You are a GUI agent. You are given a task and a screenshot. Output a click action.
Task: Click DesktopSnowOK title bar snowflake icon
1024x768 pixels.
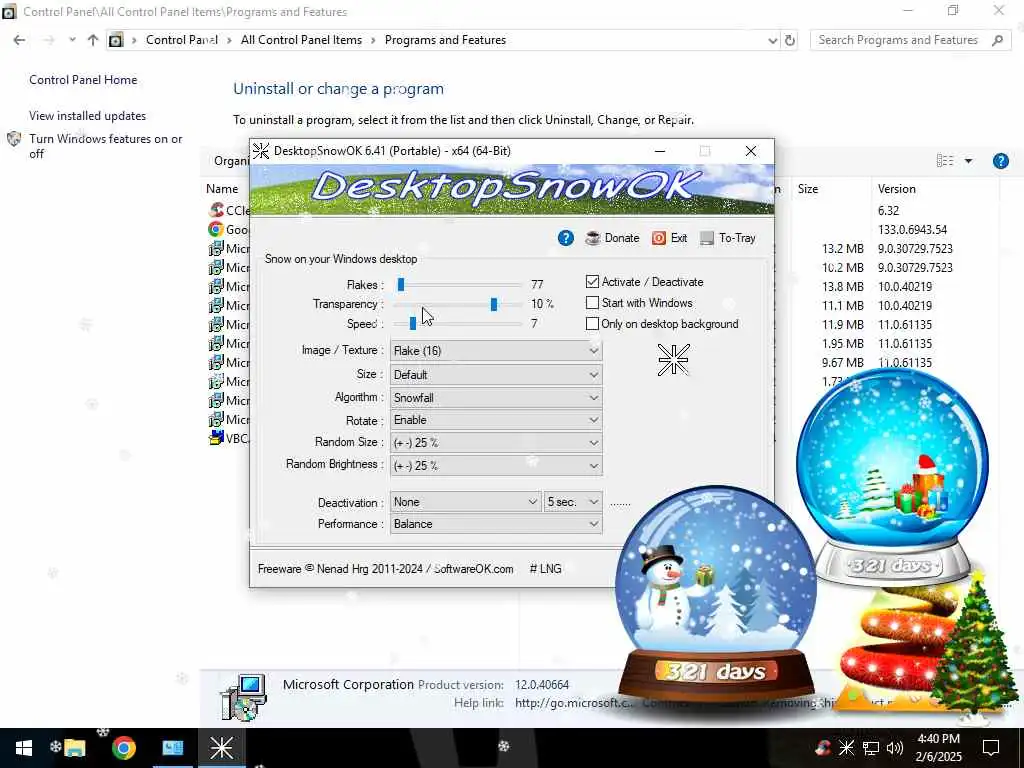point(261,151)
